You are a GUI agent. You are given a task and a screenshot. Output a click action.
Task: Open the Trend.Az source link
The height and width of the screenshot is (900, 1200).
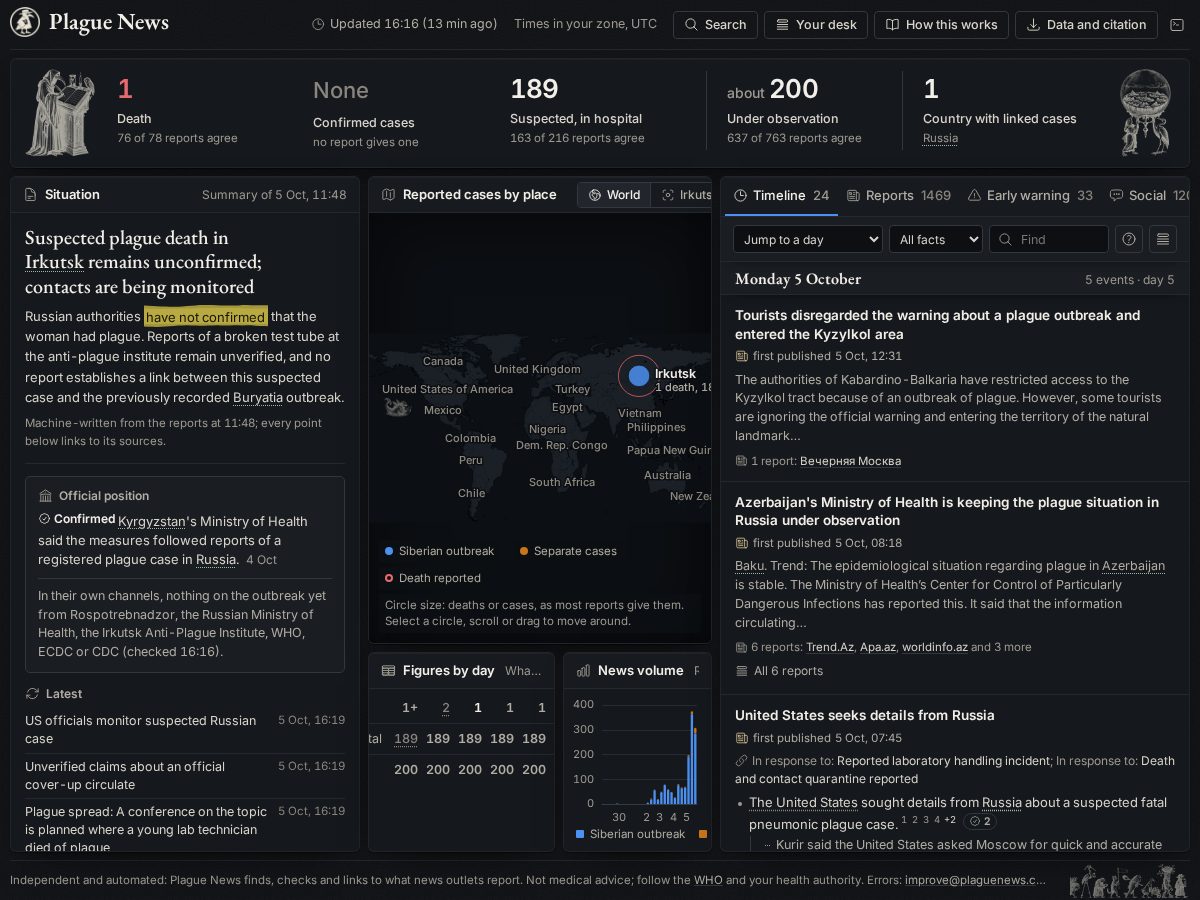tap(830, 647)
